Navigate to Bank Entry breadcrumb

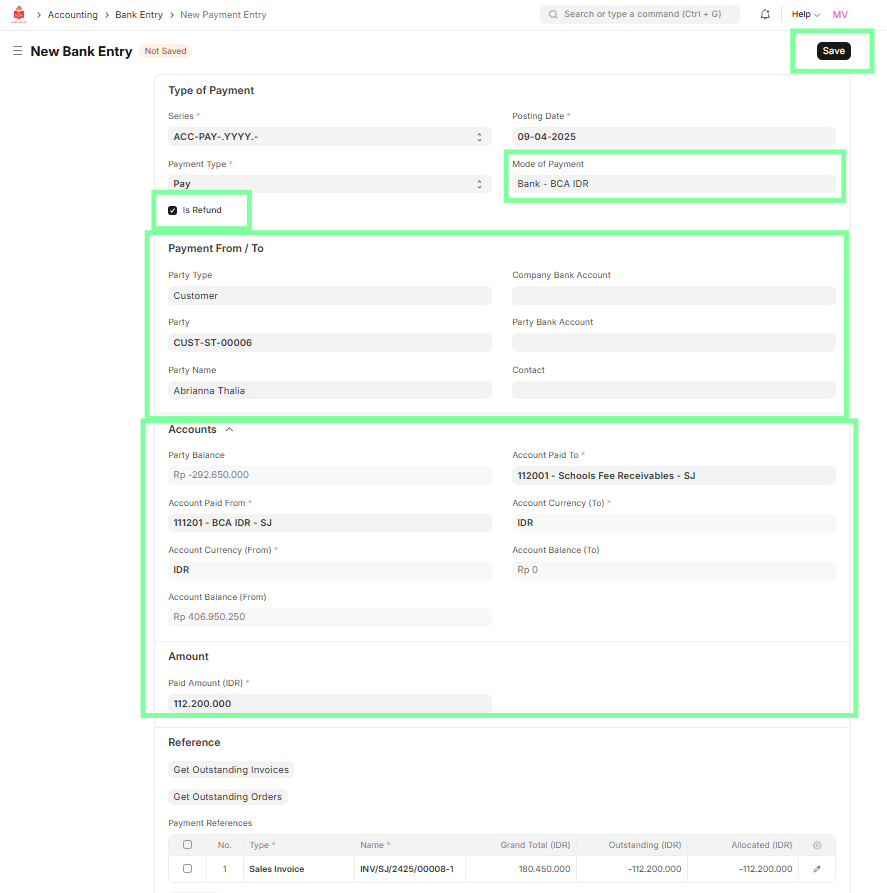coord(138,15)
